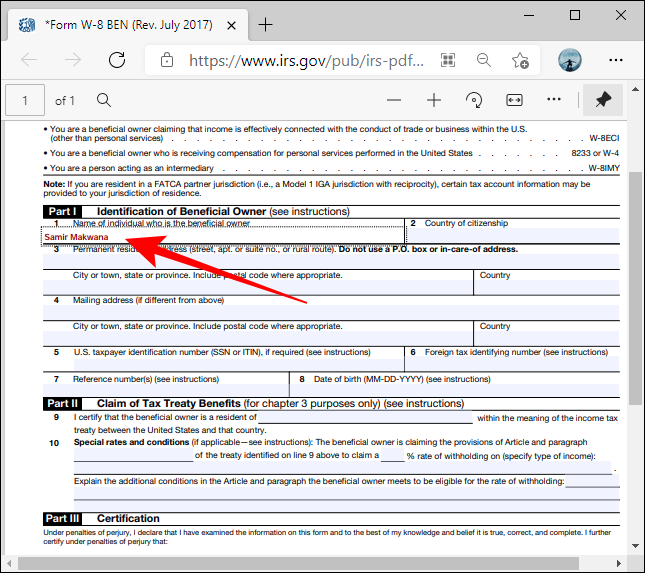Click the fit to width icon

[515, 100]
